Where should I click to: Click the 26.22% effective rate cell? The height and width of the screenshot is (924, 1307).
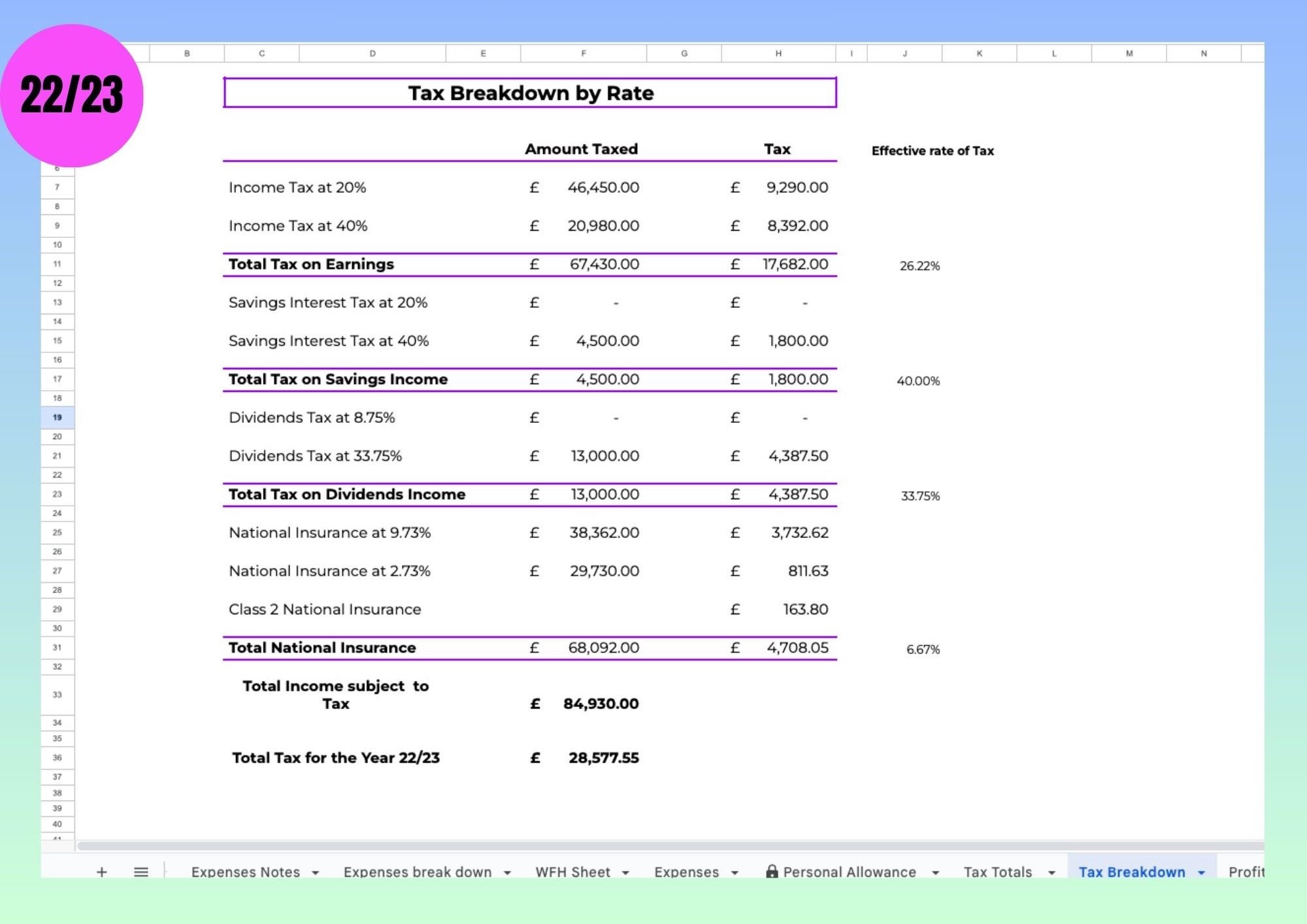coord(919,265)
